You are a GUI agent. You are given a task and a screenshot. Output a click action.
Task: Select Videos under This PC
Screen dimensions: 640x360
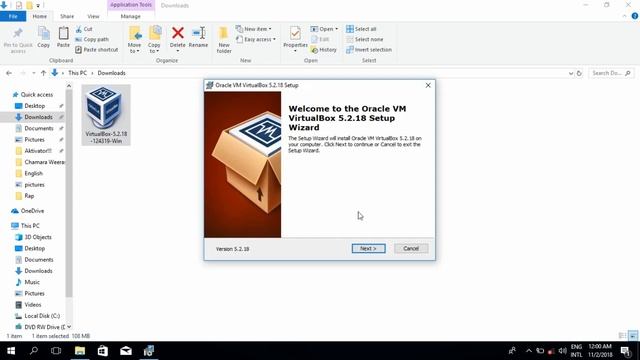tap(33, 304)
